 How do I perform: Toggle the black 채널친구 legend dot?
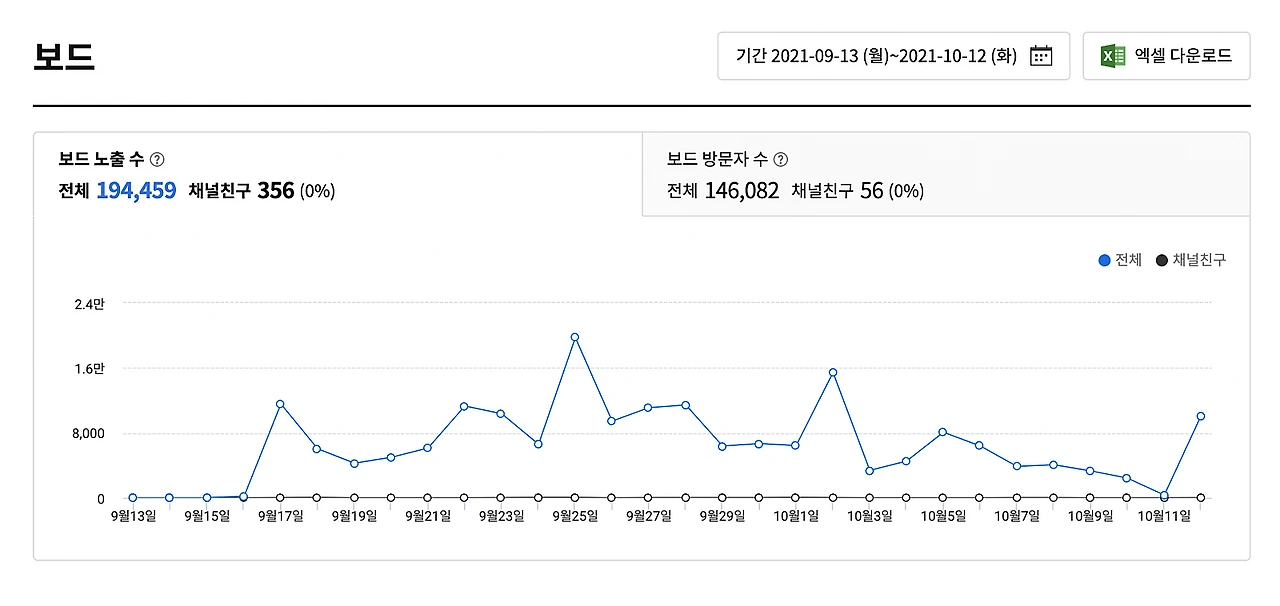(x=1161, y=260)
